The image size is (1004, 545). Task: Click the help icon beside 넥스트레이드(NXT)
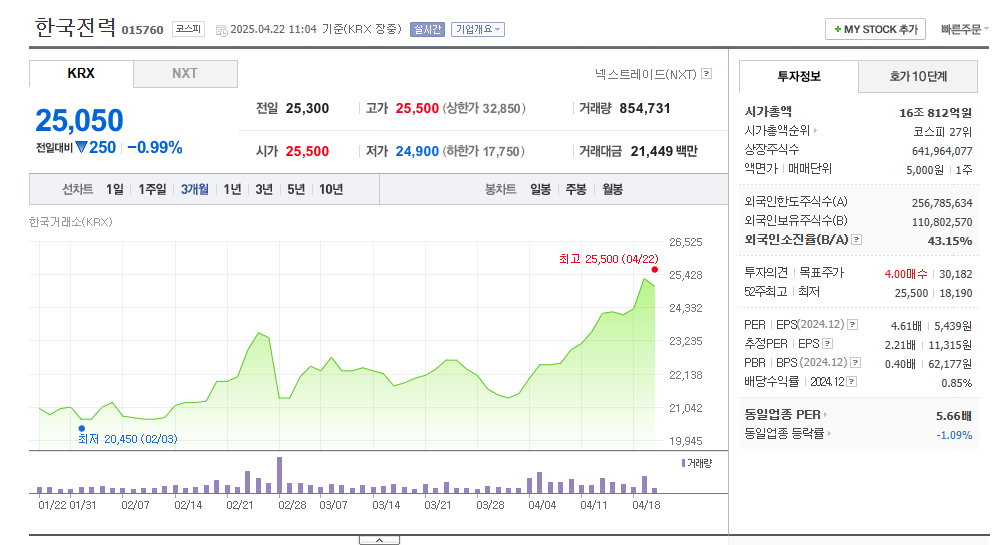point(706,74)
